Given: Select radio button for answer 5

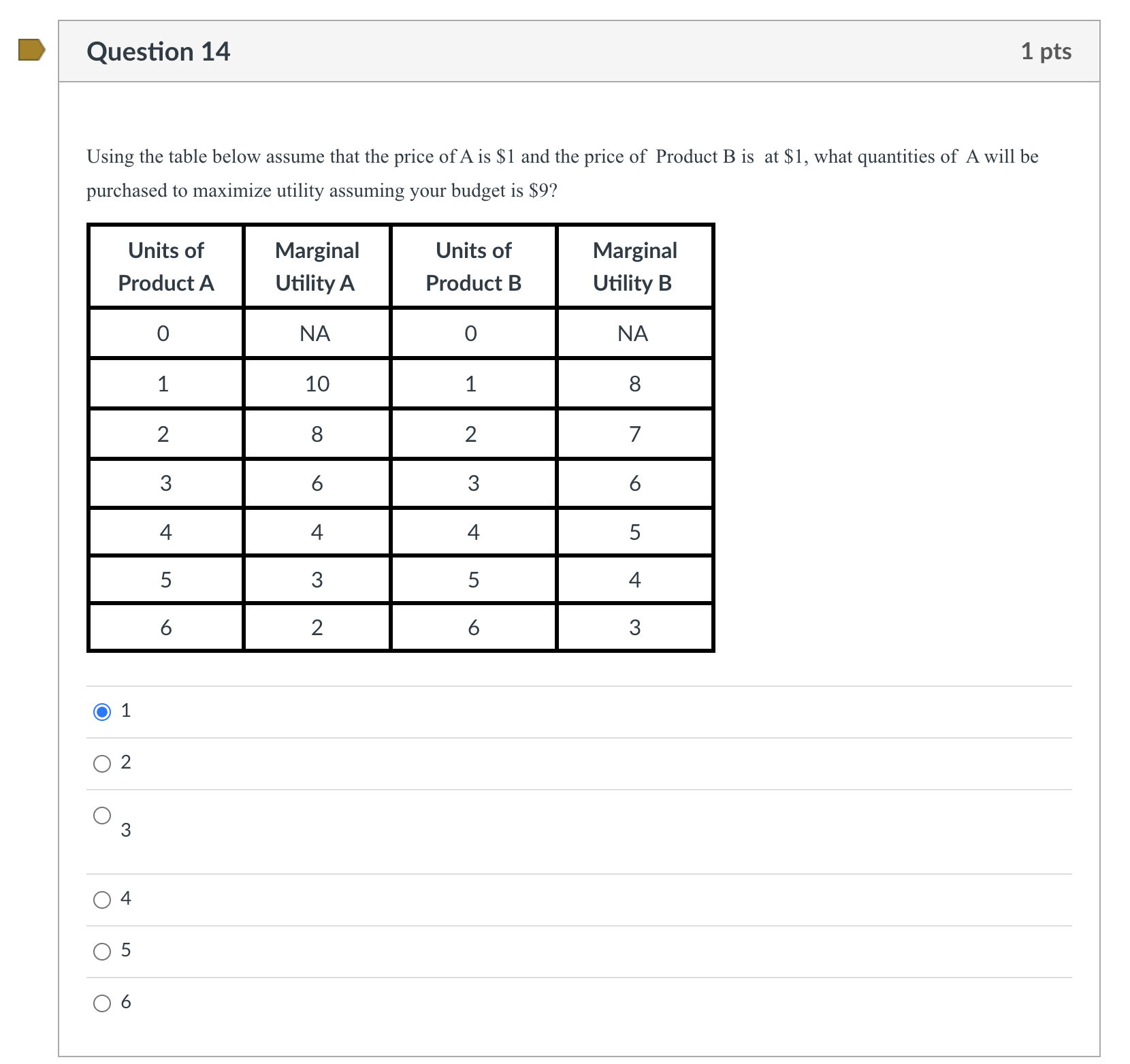Looking at the screenshot, I should (101, 952).
